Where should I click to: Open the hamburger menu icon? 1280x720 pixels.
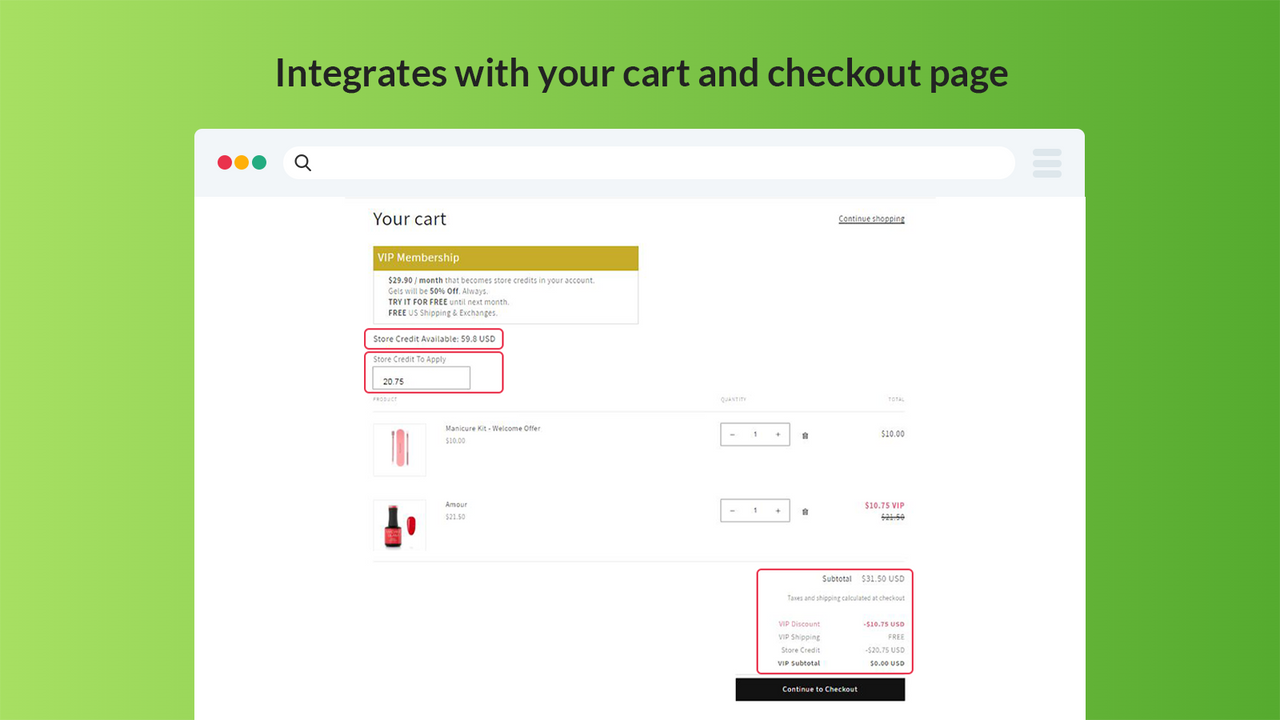click(x=1047, y=163)
